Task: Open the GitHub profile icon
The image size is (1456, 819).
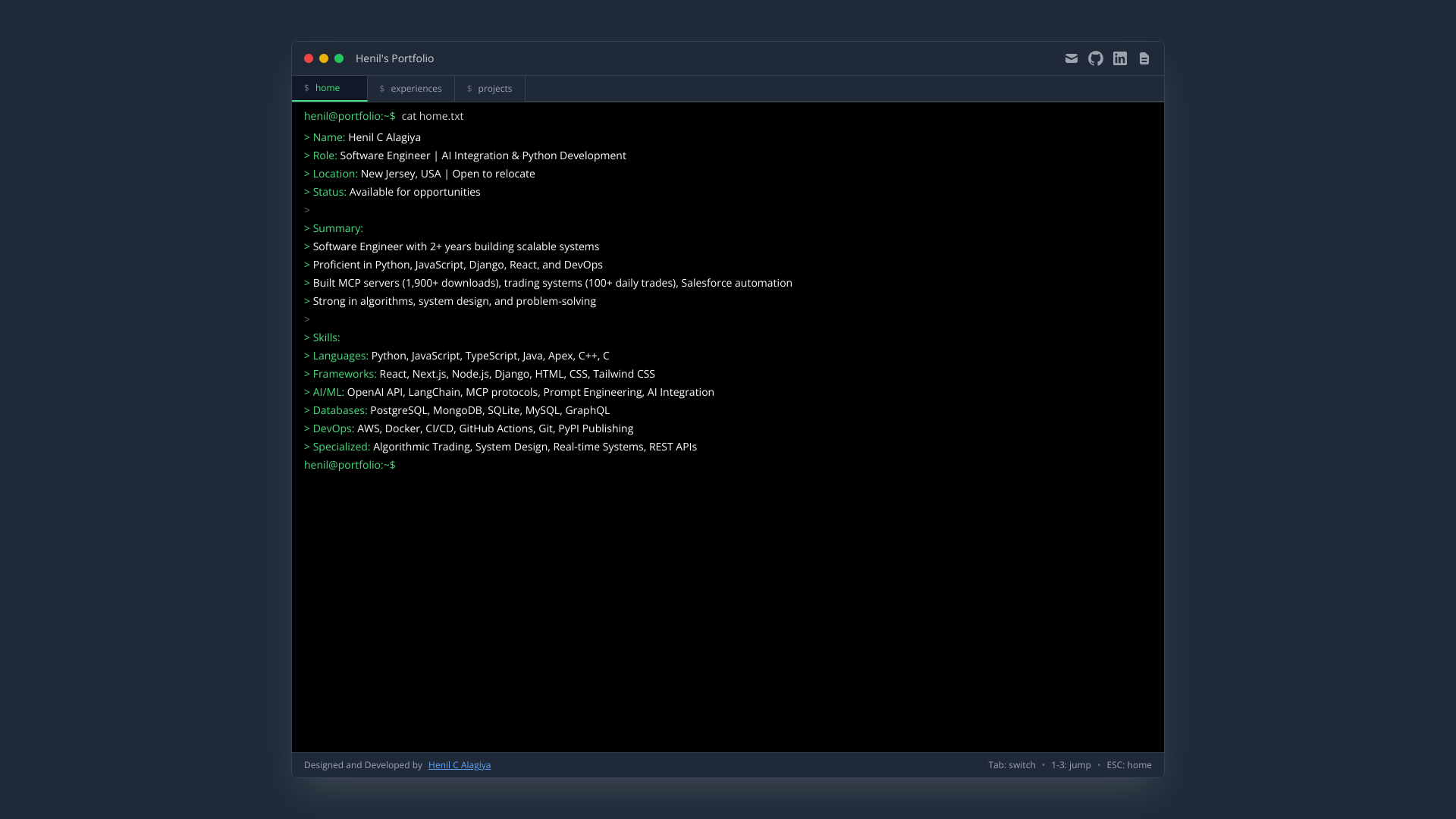Action: (1096, 58)
